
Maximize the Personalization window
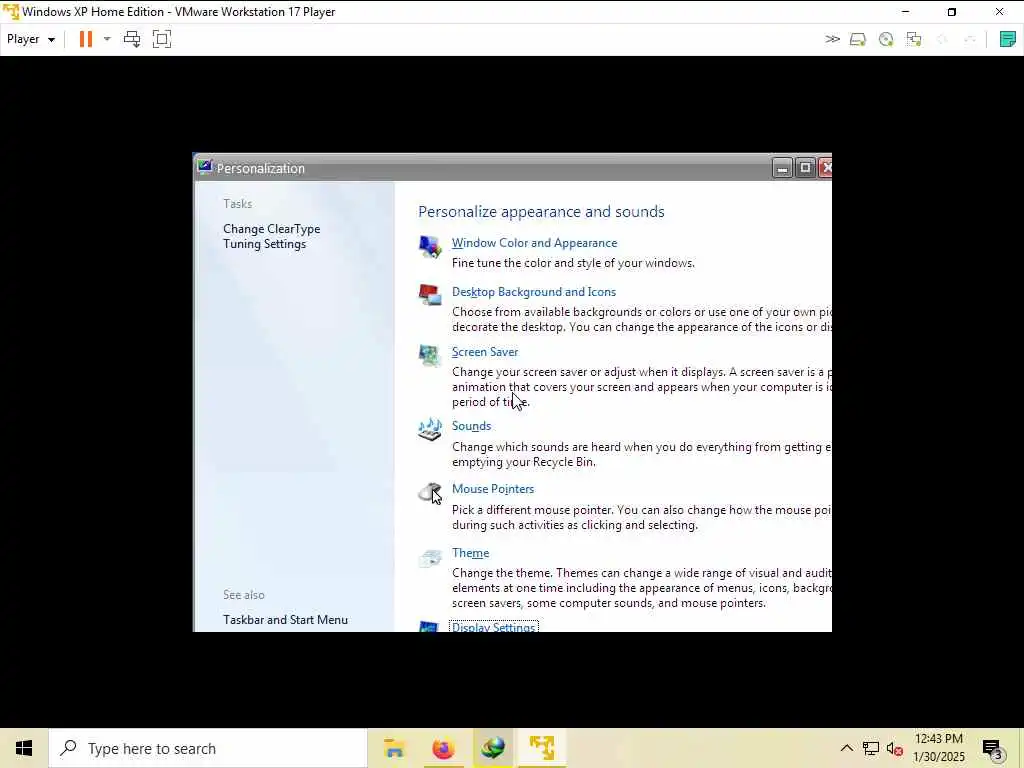click(805, 168)
